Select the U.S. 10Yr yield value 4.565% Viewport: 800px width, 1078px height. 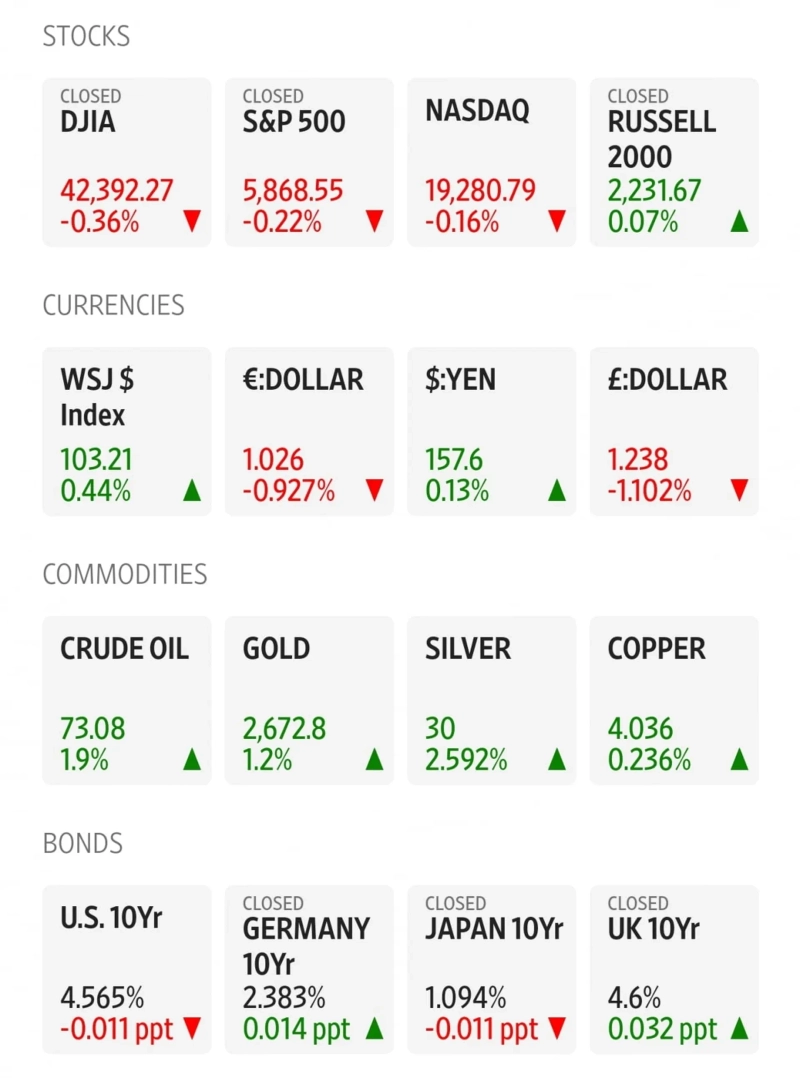[x=102, y=998]
